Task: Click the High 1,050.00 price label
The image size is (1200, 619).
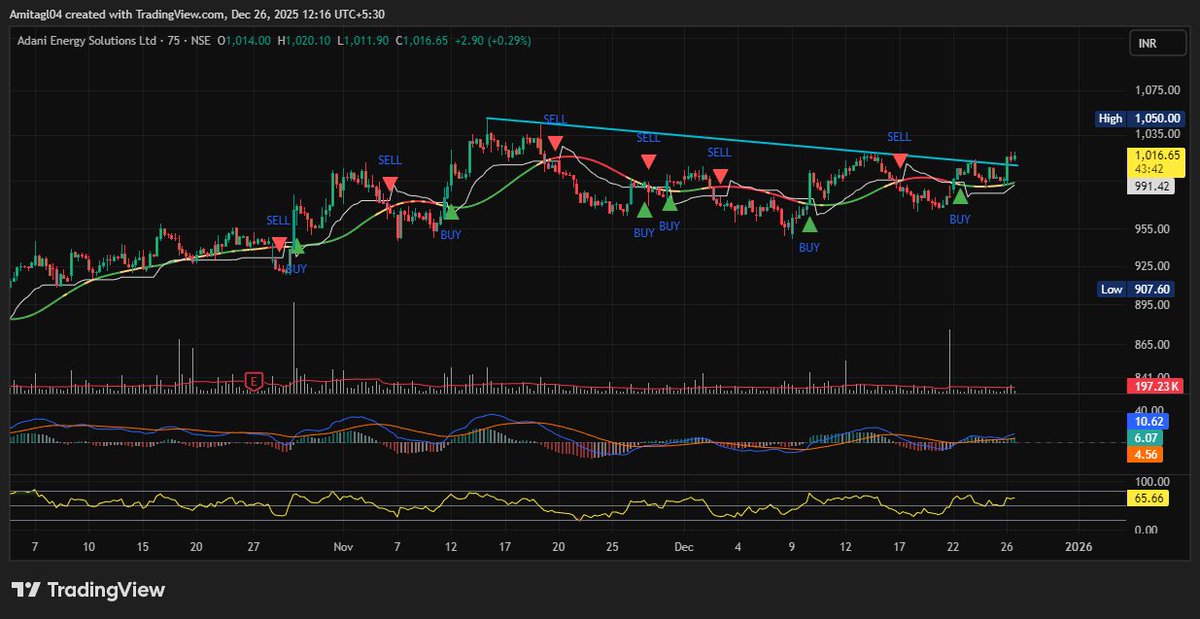Action: pyautogui.click(x=1140, y=118)
